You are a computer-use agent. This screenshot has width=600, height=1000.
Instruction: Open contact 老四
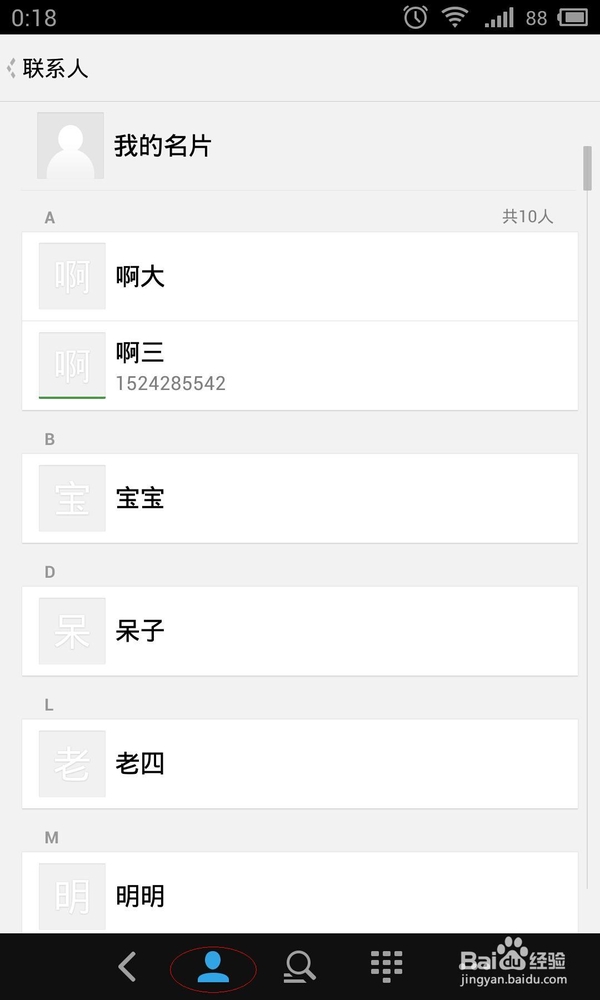click(x=300, y=763)
